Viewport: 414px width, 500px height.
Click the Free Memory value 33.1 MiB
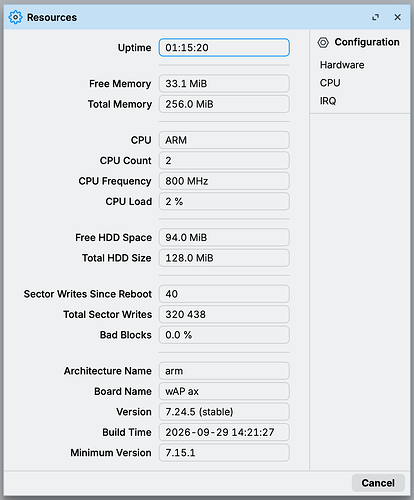[224, 83]
